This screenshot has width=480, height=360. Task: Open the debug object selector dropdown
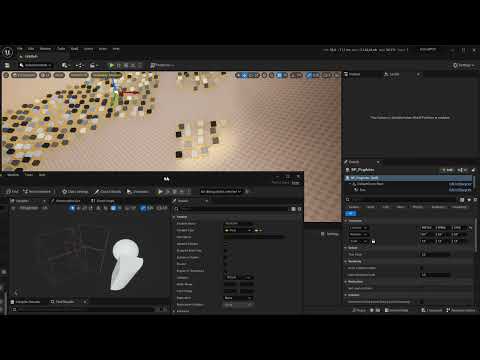click(x=220, y=192)
